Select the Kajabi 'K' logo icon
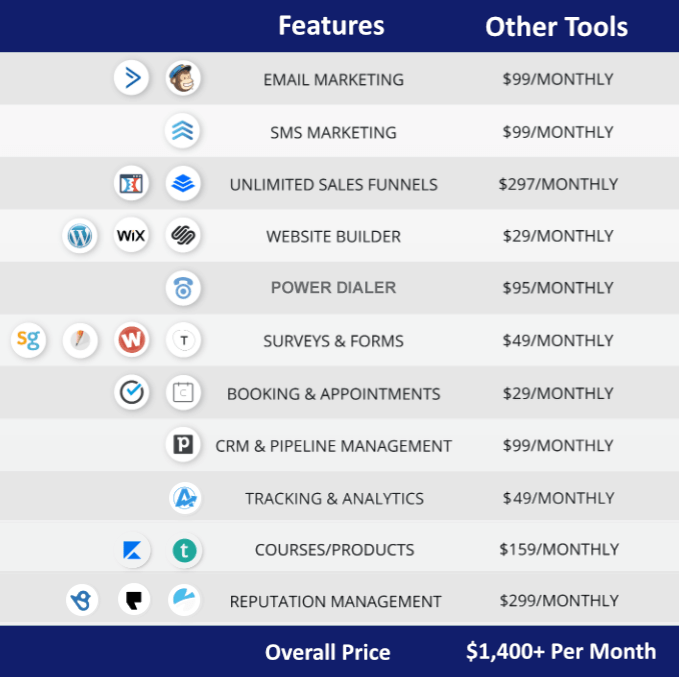Image resolution: width=679 pixels, height=677 pixels. click(133, 550)
